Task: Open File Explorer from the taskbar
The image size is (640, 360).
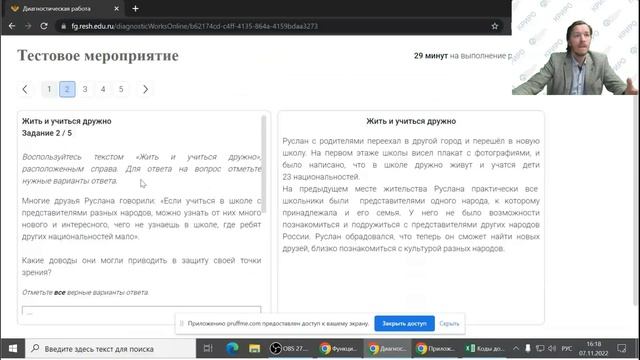Action: click(x=255, y=349)
